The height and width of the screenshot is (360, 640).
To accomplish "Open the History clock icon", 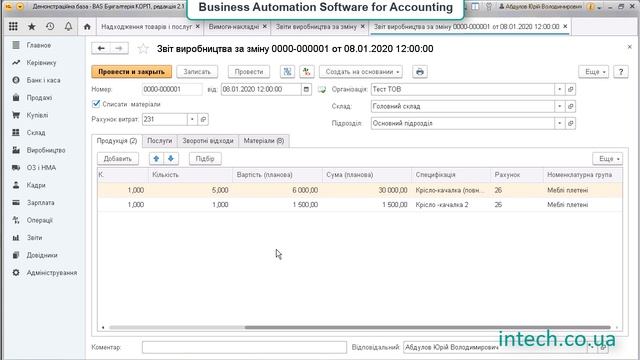I will [50, 27].
